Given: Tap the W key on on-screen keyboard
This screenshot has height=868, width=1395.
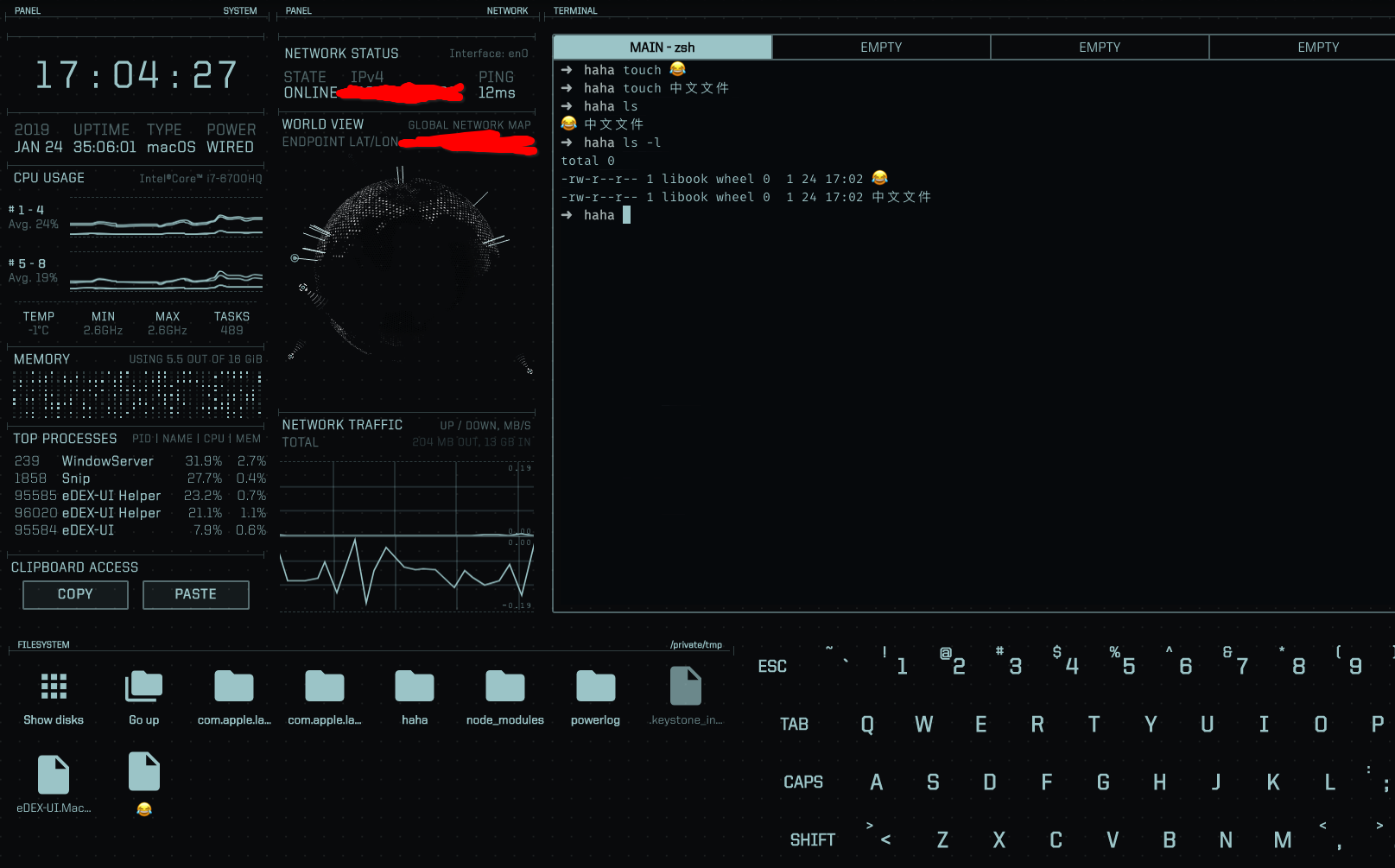Looking at the screenshot, I should 924,724.
